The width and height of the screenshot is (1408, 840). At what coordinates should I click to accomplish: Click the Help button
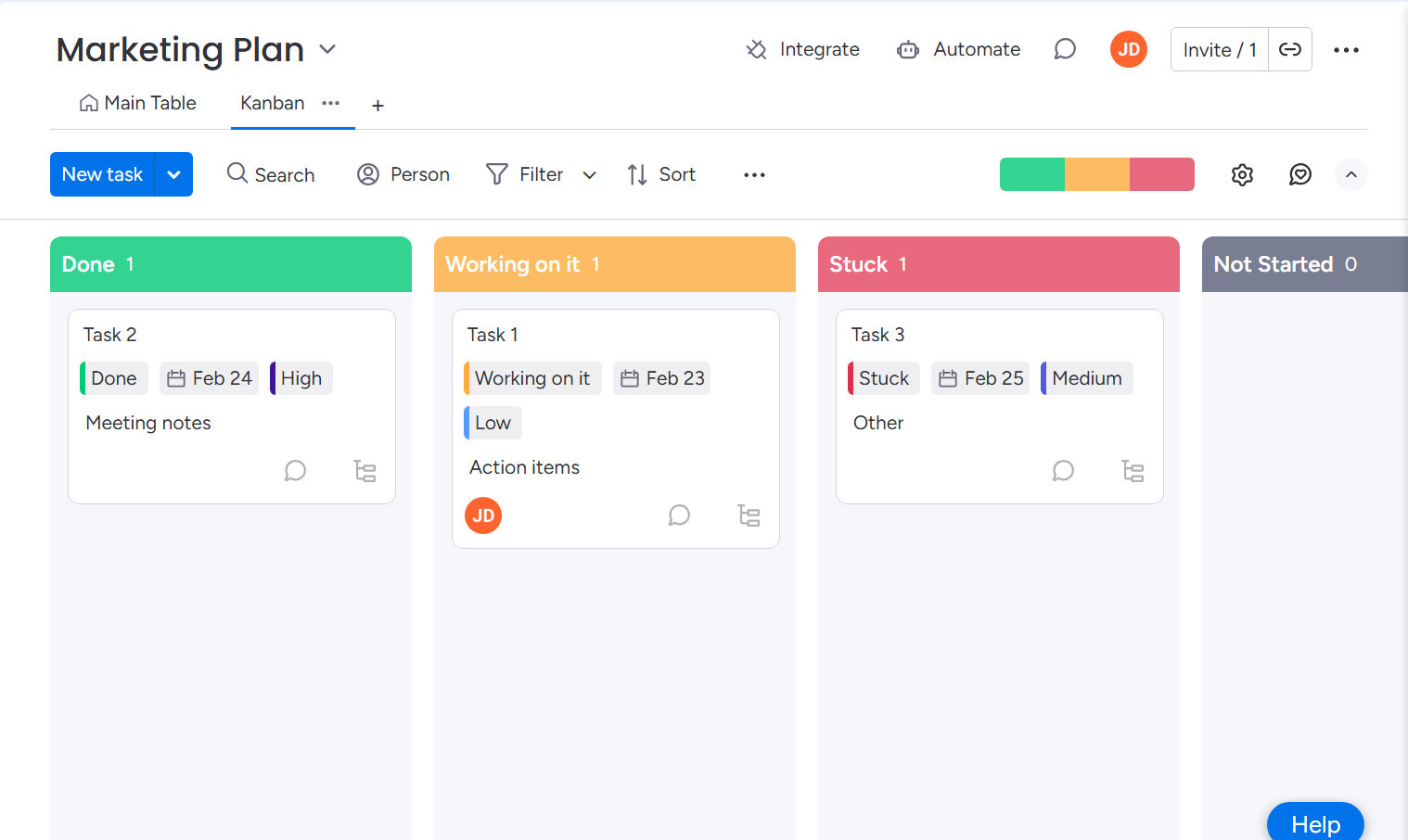coord(1314,823)
